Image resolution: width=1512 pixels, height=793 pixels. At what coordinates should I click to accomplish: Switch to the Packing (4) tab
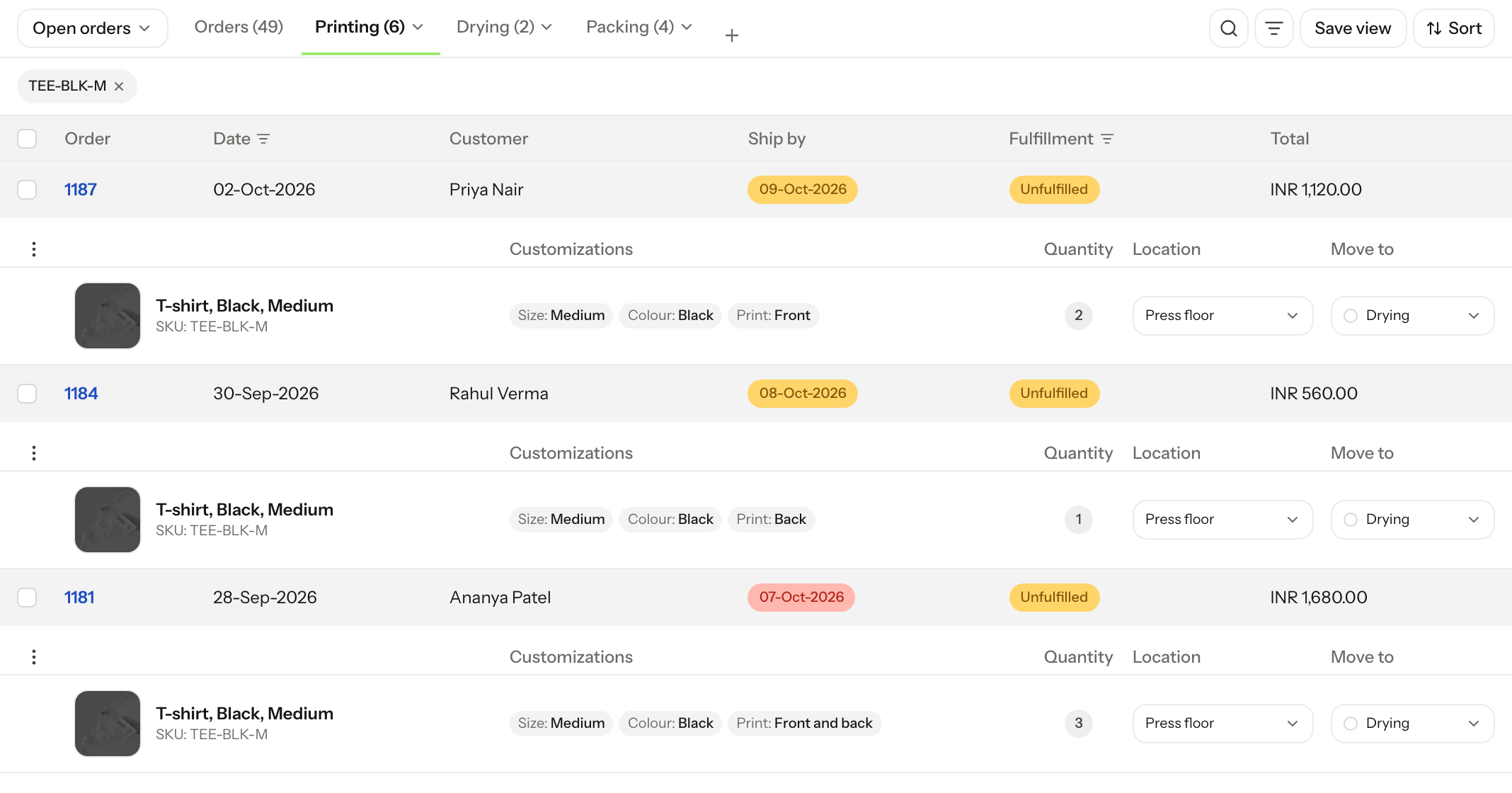[639, 27]
